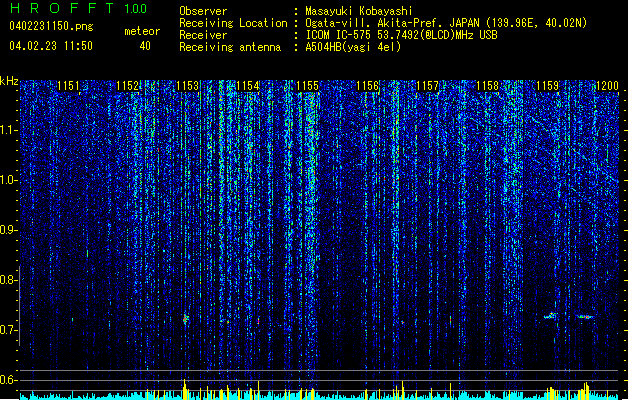
Task: Click the 1151 time marker
Action: click(68, 86)
